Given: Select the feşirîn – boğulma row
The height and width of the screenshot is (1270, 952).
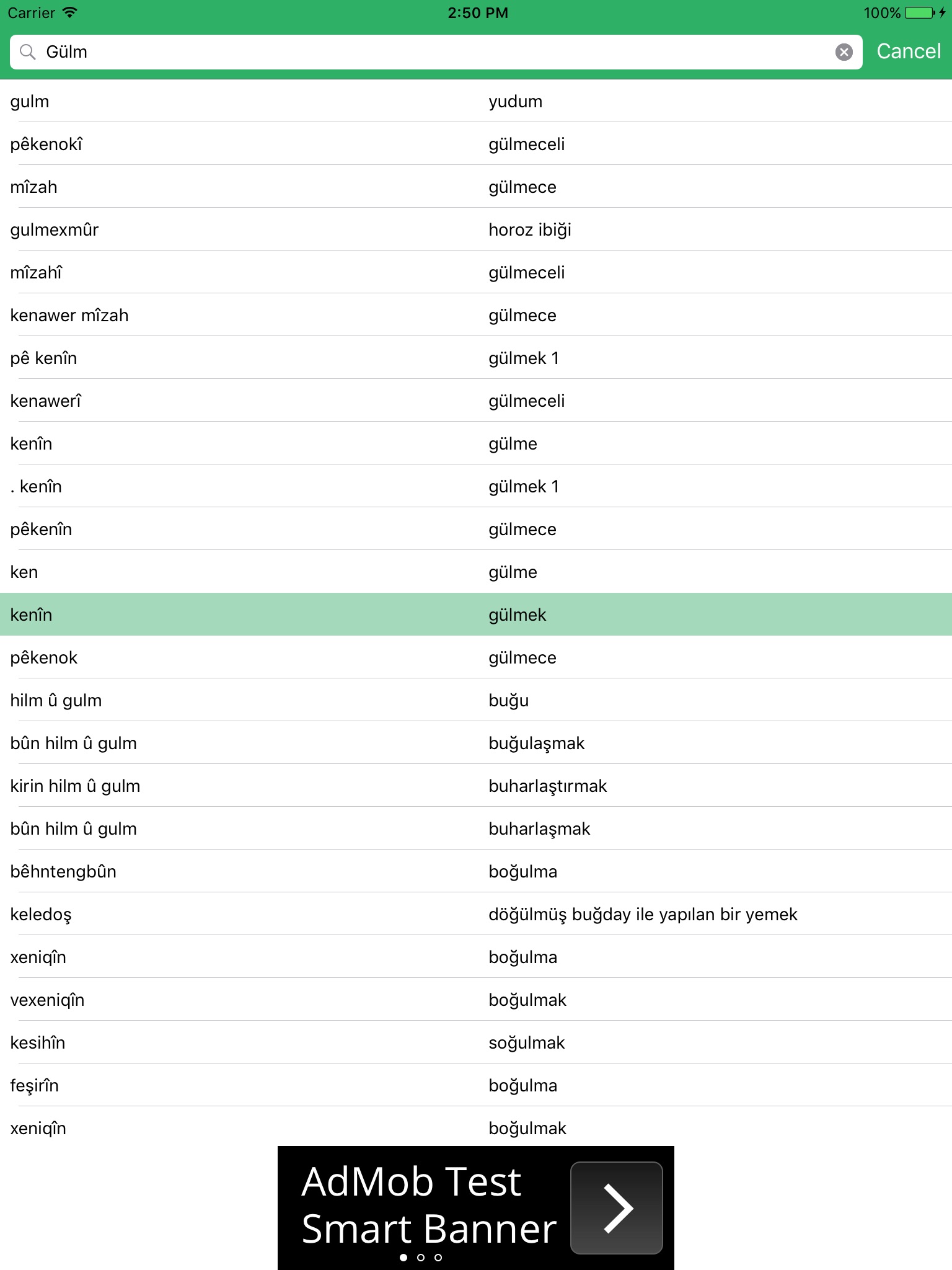Looking at the screenshot, I should pos(476,1085).
